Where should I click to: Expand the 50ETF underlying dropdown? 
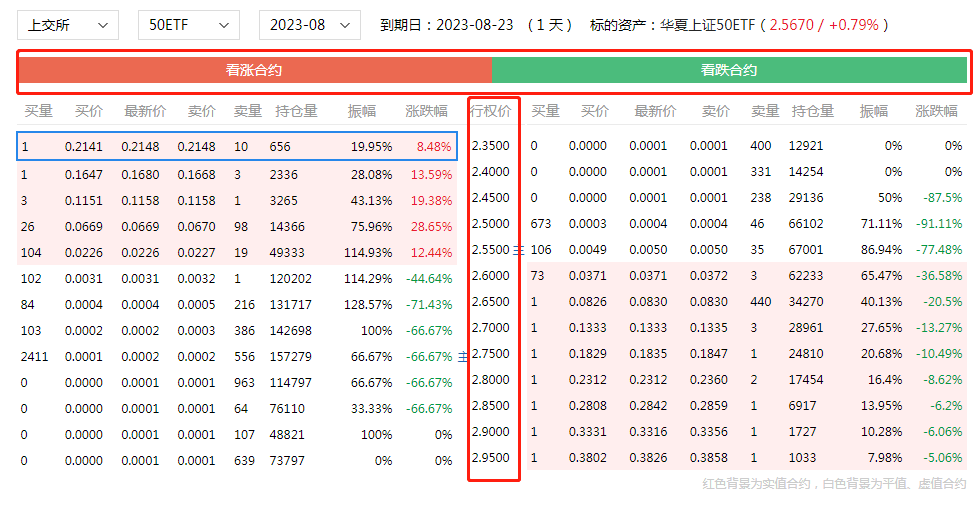[x=188, y=25]
